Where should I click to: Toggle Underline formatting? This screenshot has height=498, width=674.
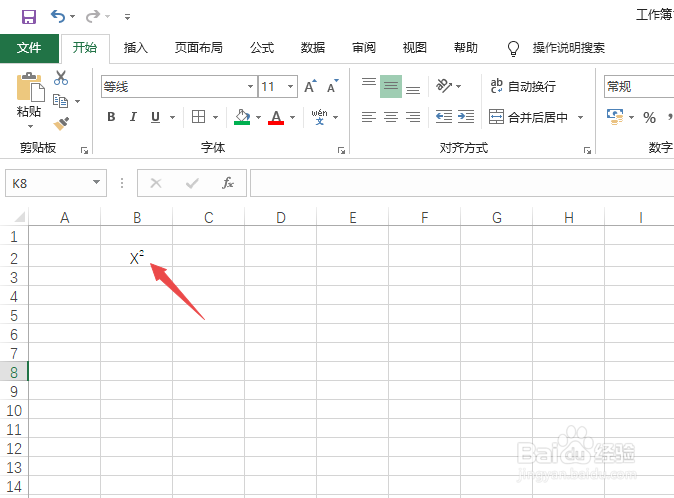(x=156, y=117)
